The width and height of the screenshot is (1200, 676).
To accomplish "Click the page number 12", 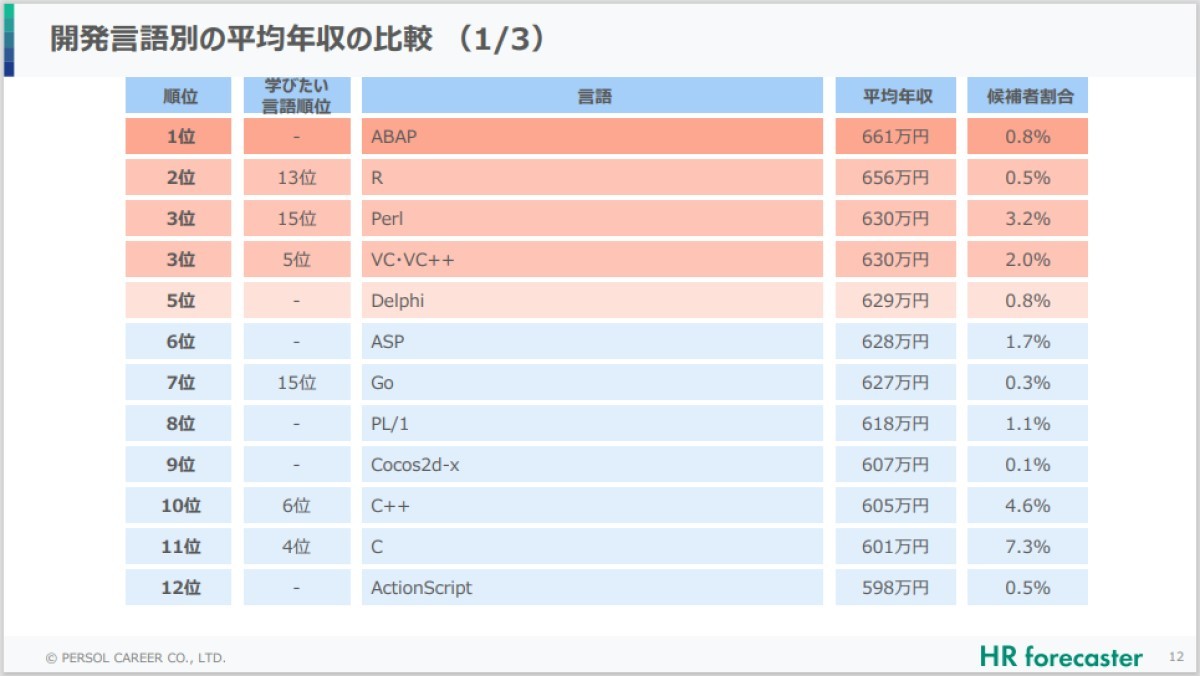I will tap(1176, 657).
